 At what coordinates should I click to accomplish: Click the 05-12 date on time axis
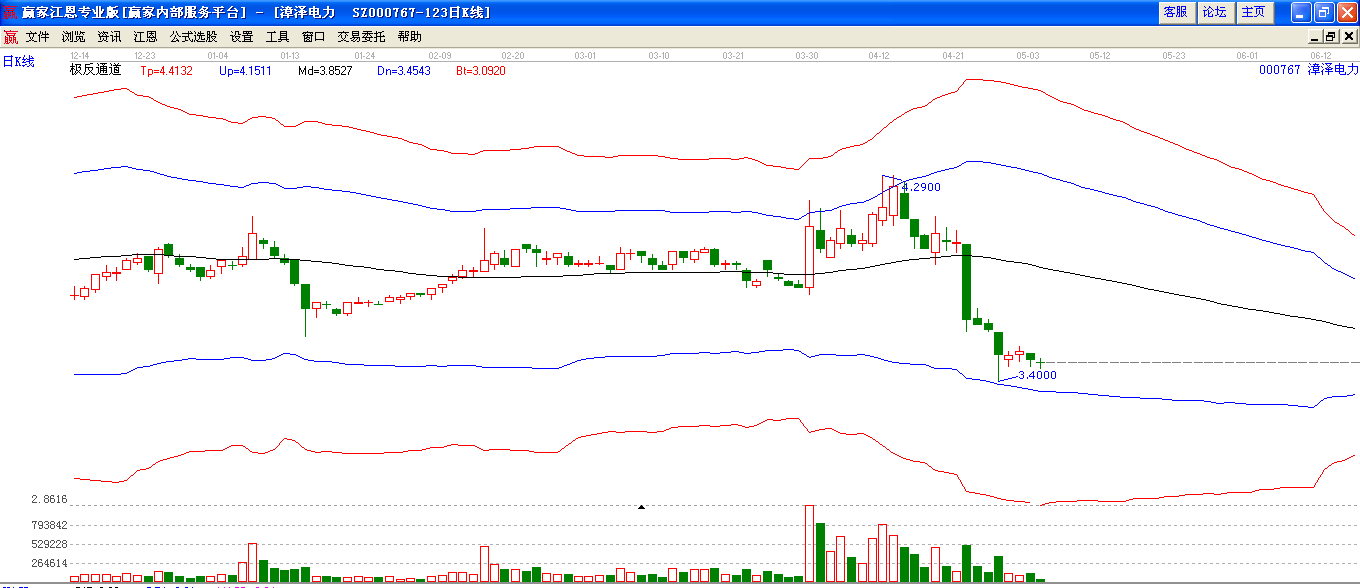pyautogui.click(x=1101, y=55)
